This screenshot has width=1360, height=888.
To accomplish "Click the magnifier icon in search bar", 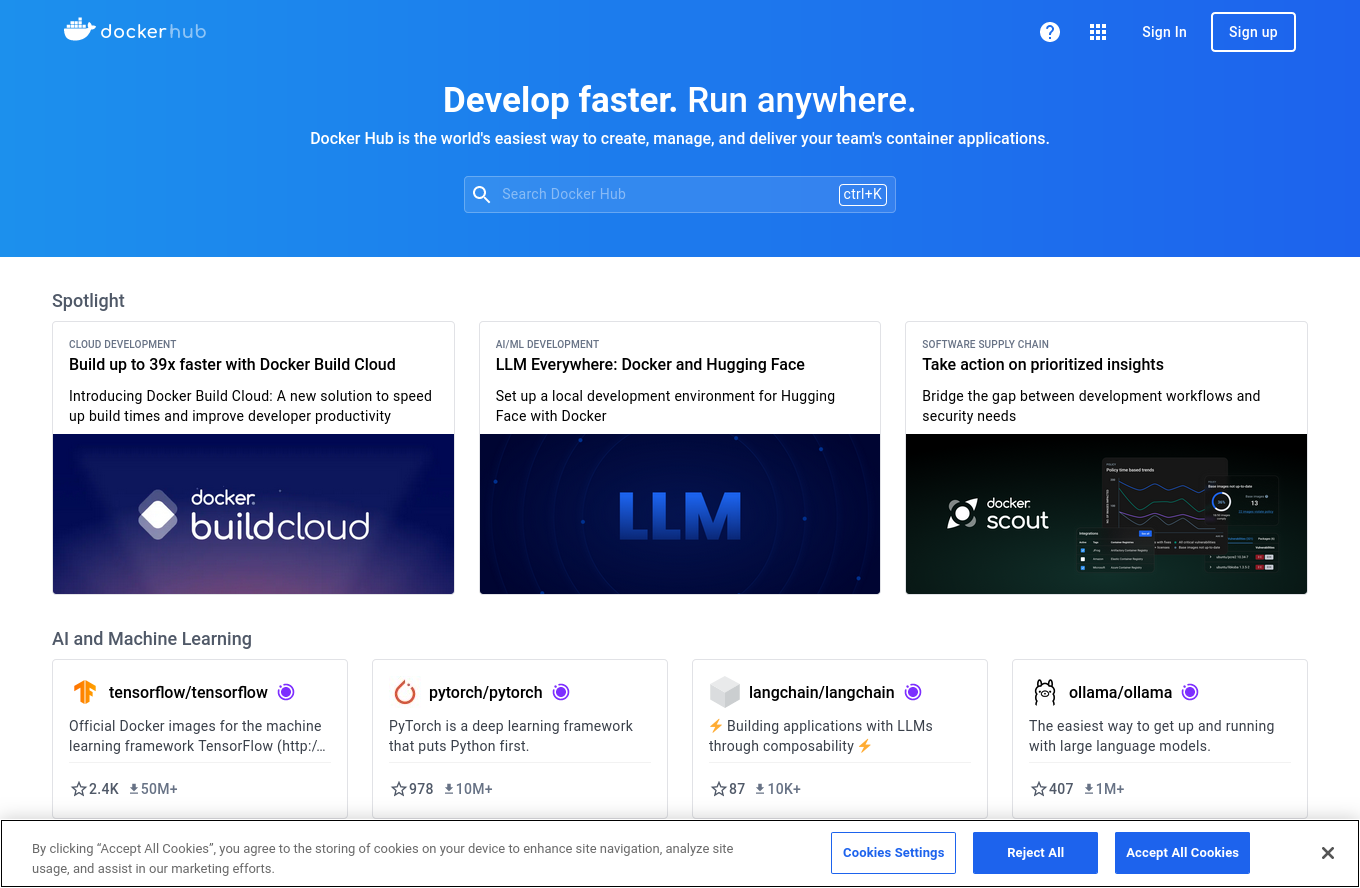I will [x=482, y=194].
